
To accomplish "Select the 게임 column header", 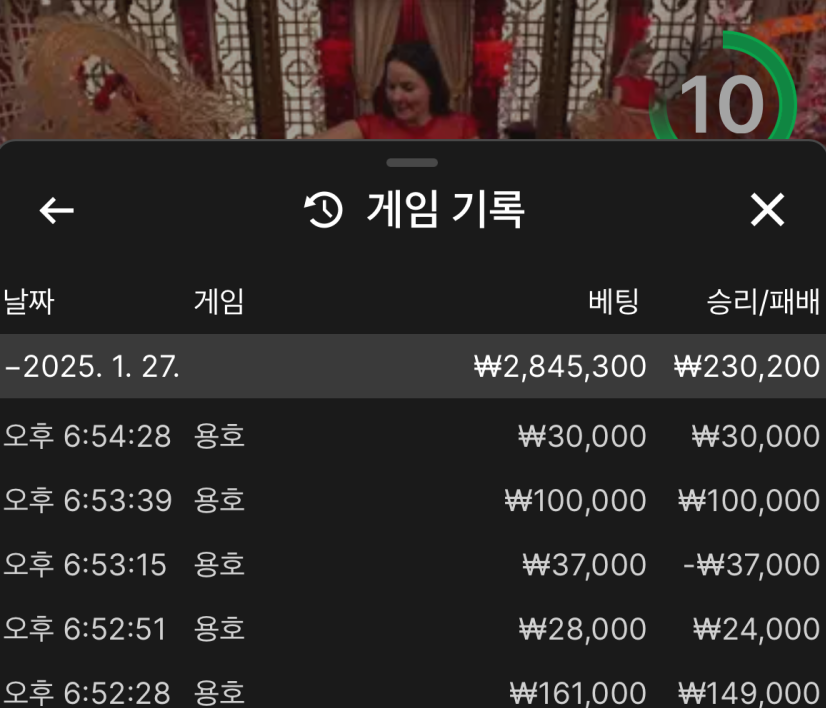I will 219,302.
